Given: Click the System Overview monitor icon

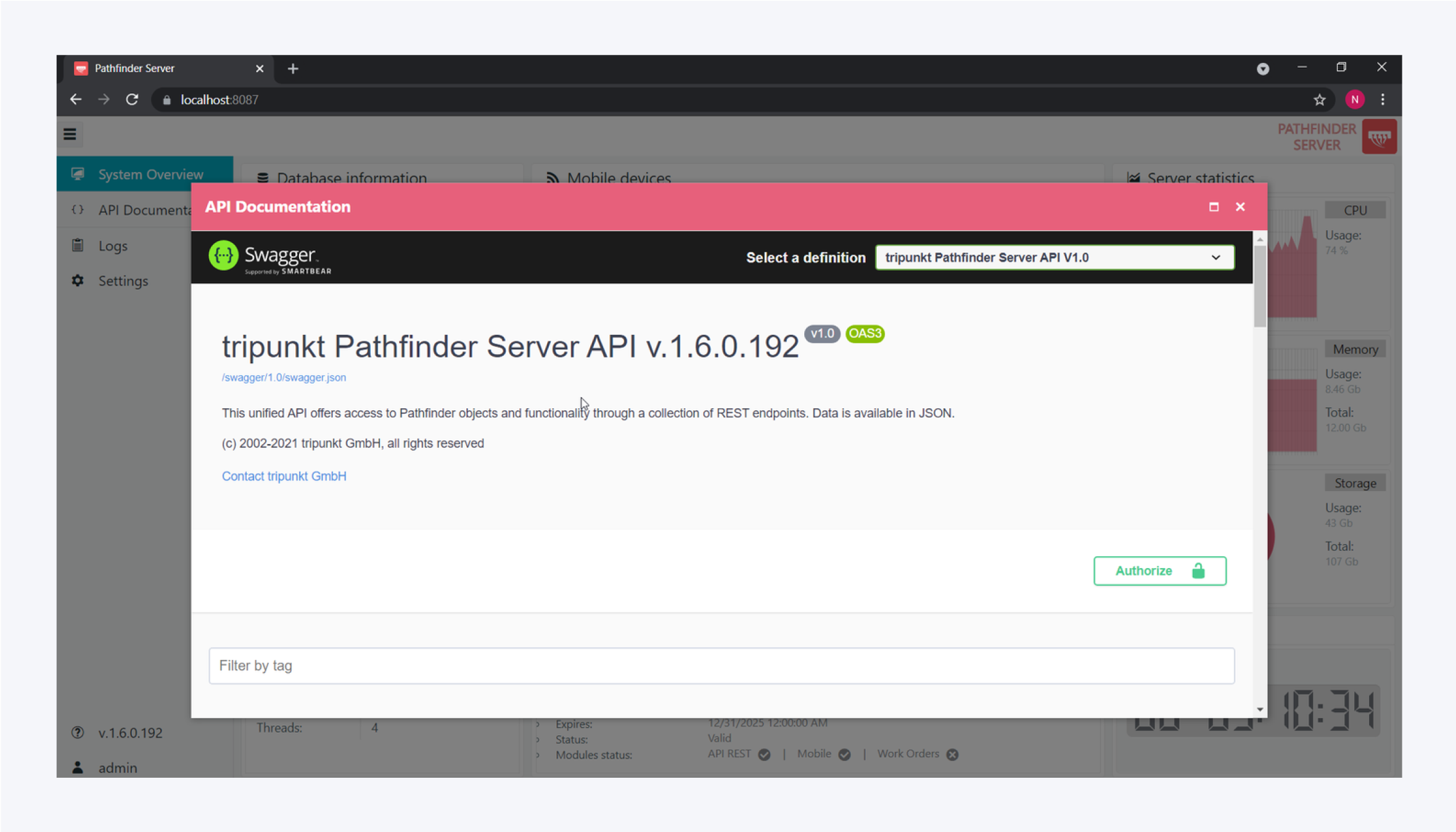Looking at the screenshot, I should point(78,174).
